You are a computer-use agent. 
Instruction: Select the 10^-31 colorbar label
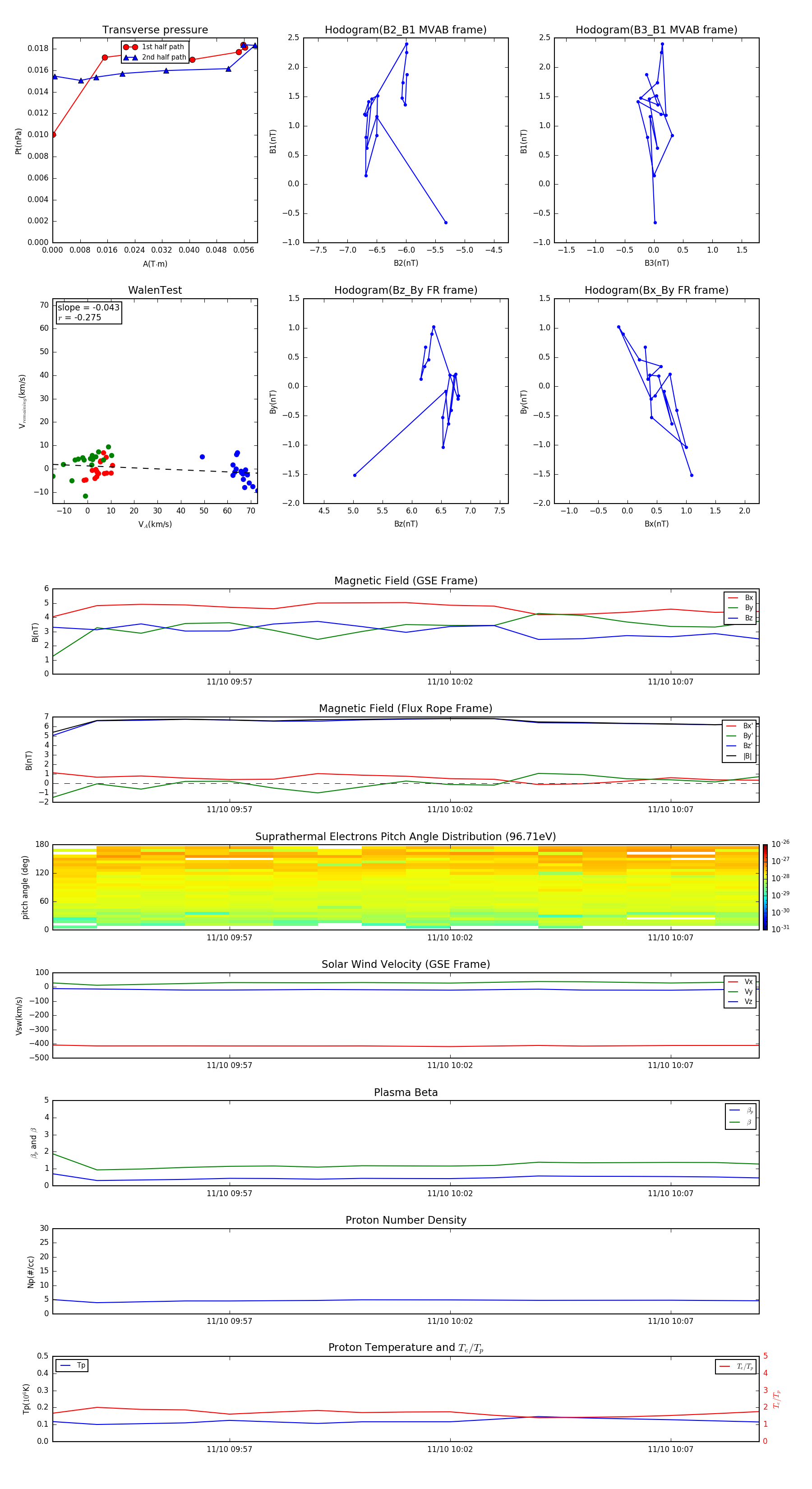(780, 929)
